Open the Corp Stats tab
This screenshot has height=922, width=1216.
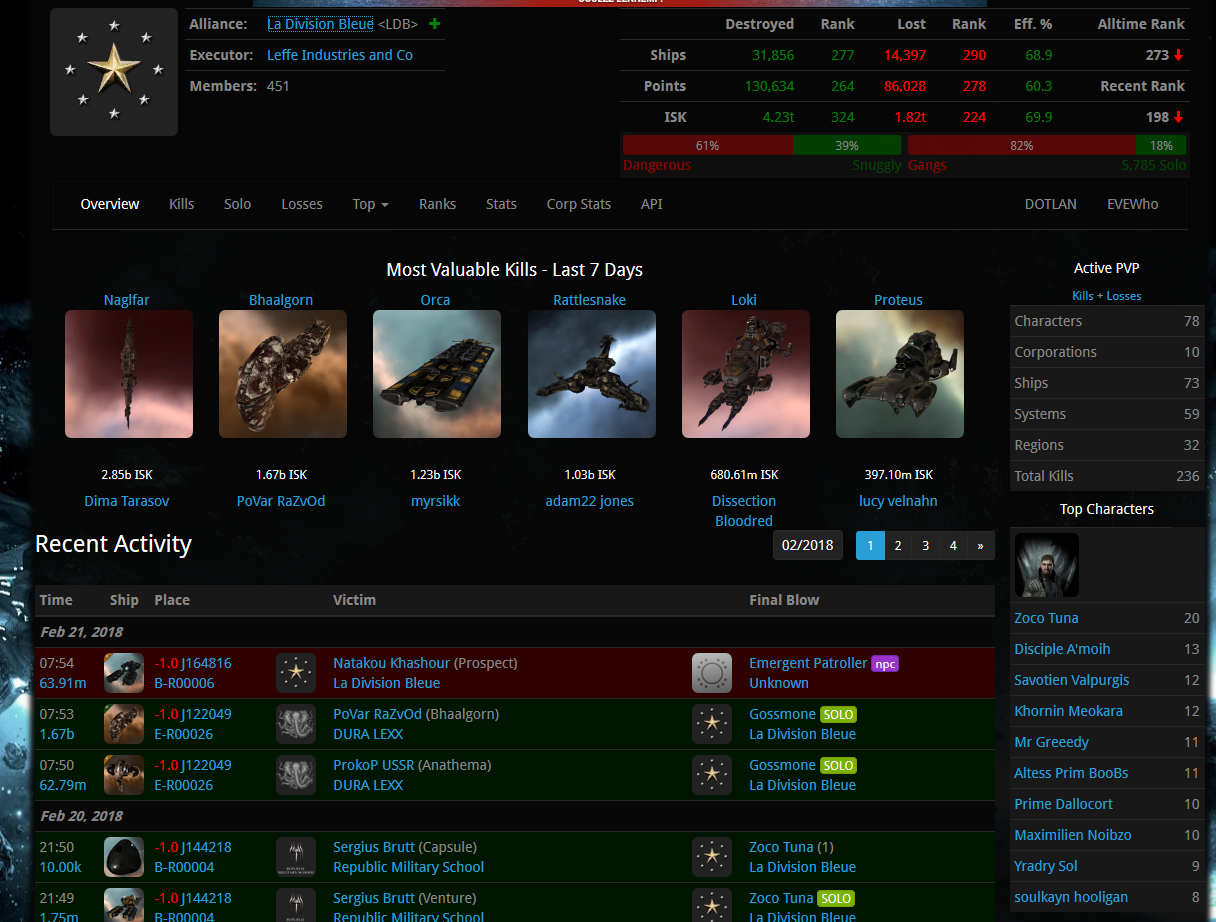click(579, 204)
